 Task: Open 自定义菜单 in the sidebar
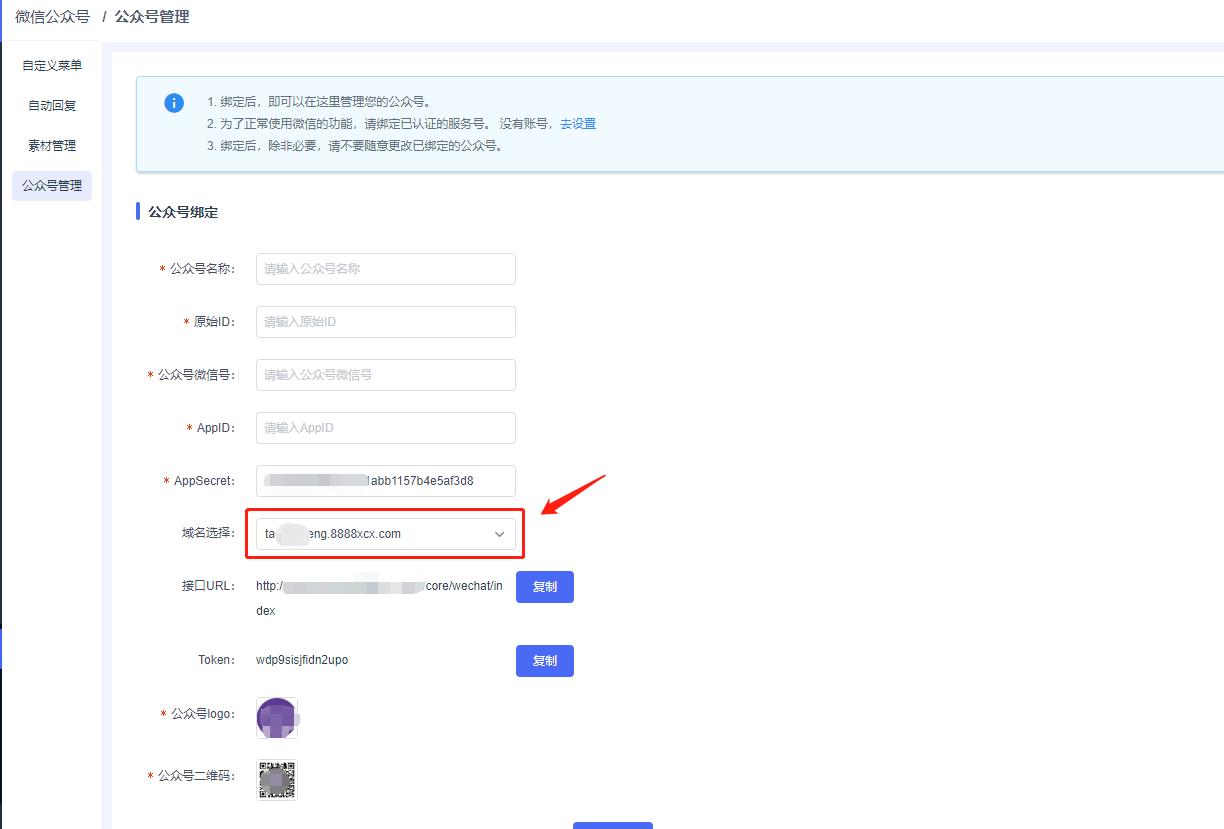(x=52, y=66)
